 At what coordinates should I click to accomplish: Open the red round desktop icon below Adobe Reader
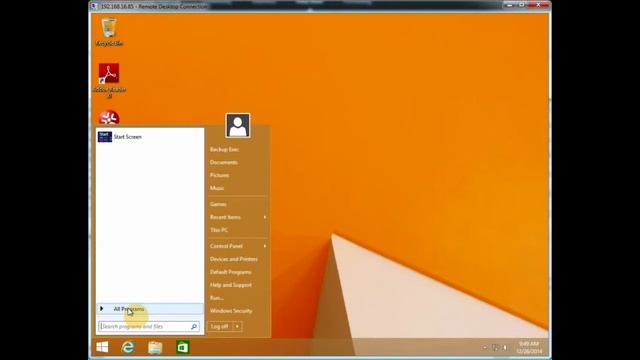(x=109, y=118)
